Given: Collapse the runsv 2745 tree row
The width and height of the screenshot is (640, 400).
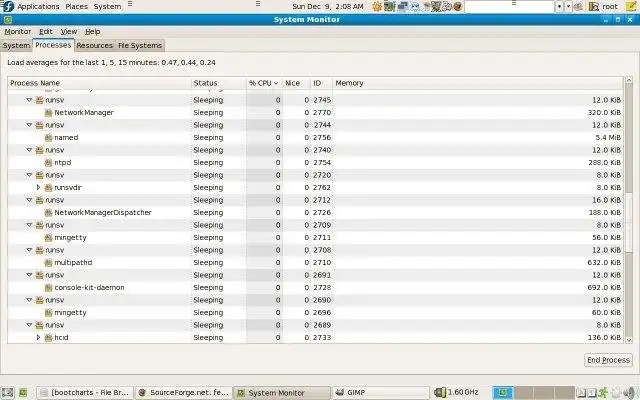Looking at the screenshot, I should point(29,100).
